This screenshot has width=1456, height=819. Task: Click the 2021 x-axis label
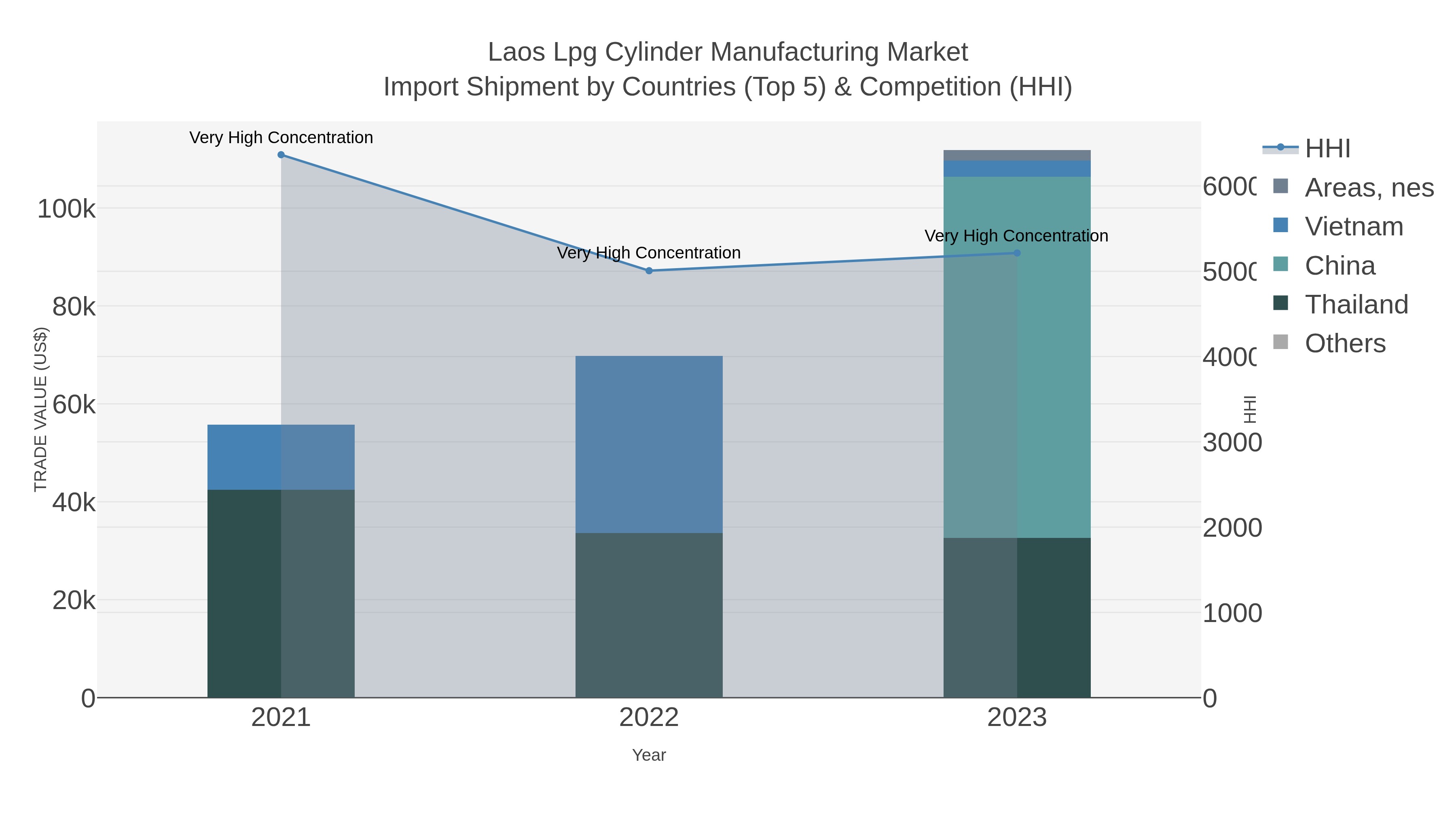pos(281,718)
